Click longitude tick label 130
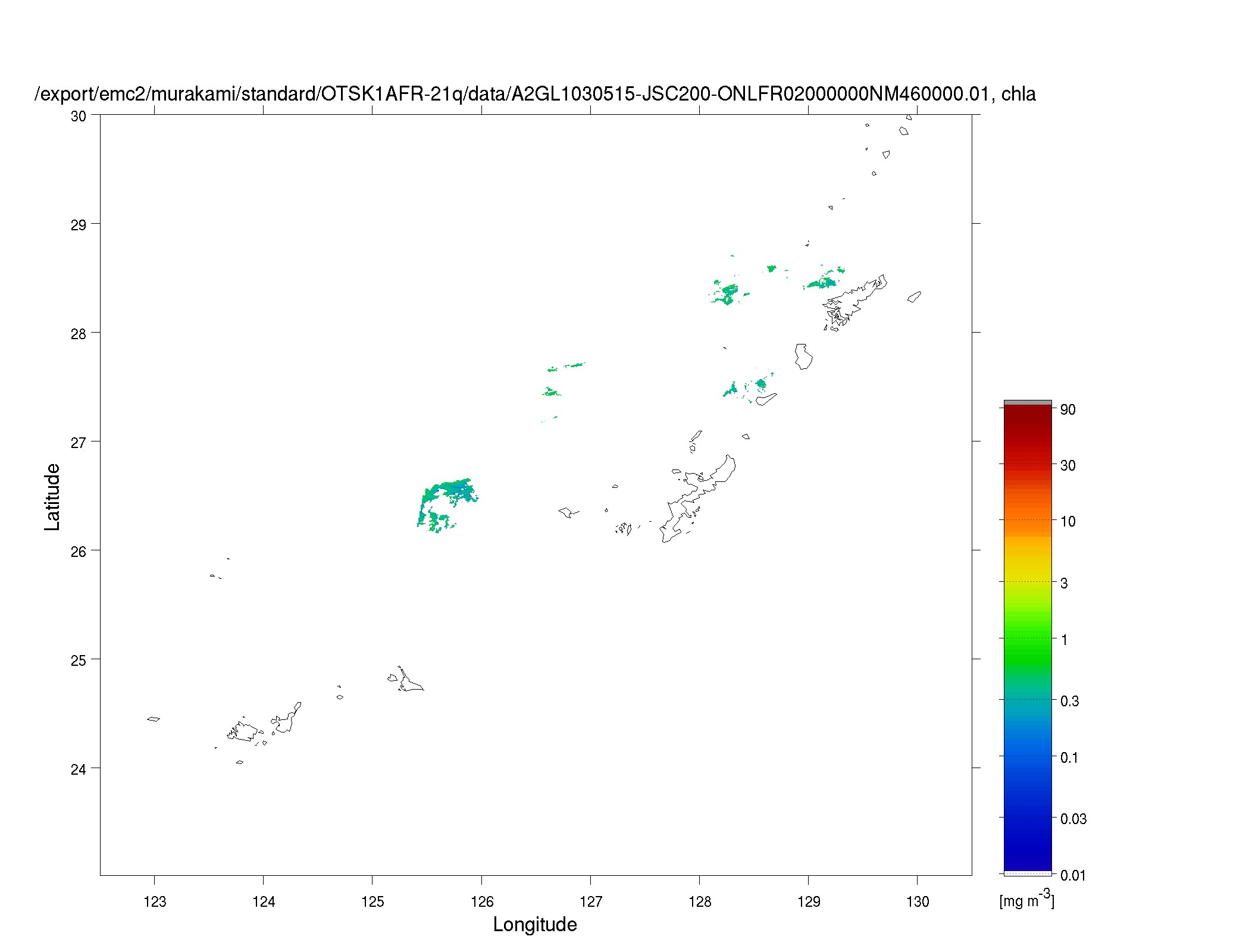 (918, 902)
